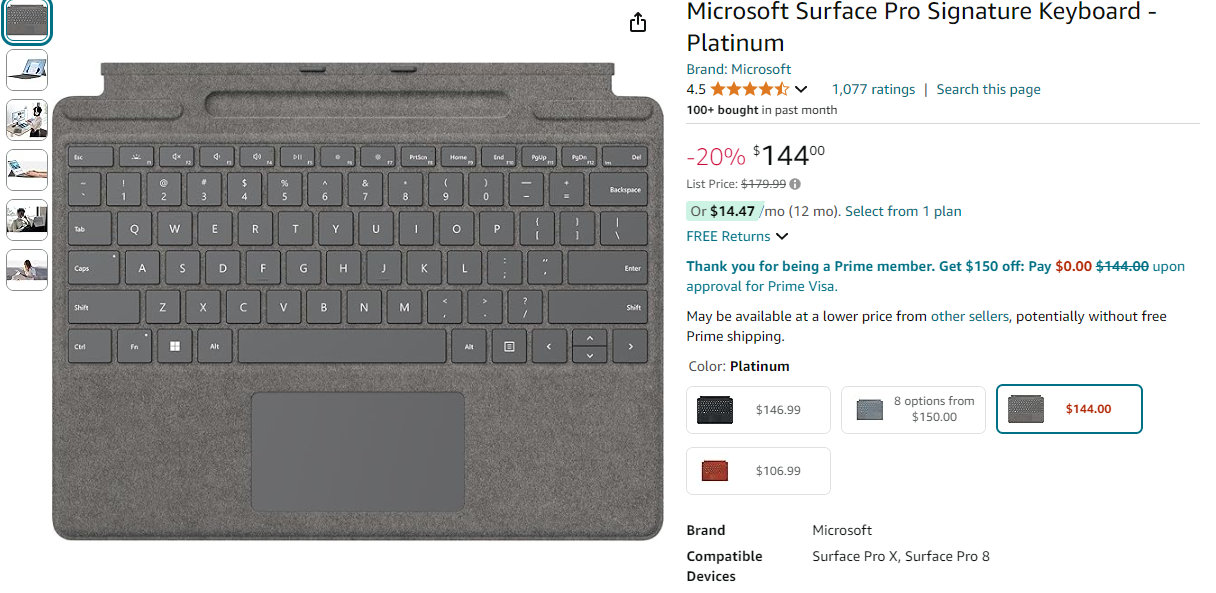The height and width of the screenshot is (593, 1216).
Task: Select the last thumbnail in the image list
Action: pyautogui.click(x=27, y=269)
